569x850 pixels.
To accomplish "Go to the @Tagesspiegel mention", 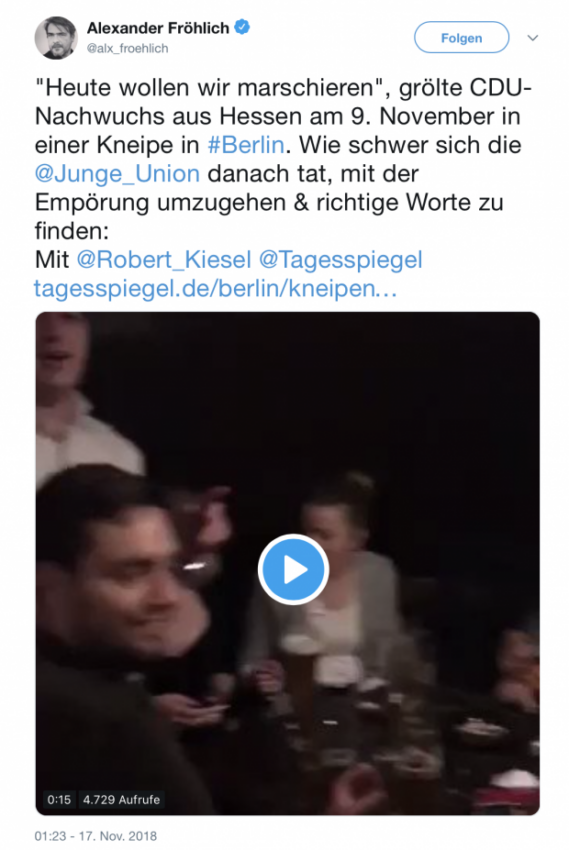I will (340, 260).
